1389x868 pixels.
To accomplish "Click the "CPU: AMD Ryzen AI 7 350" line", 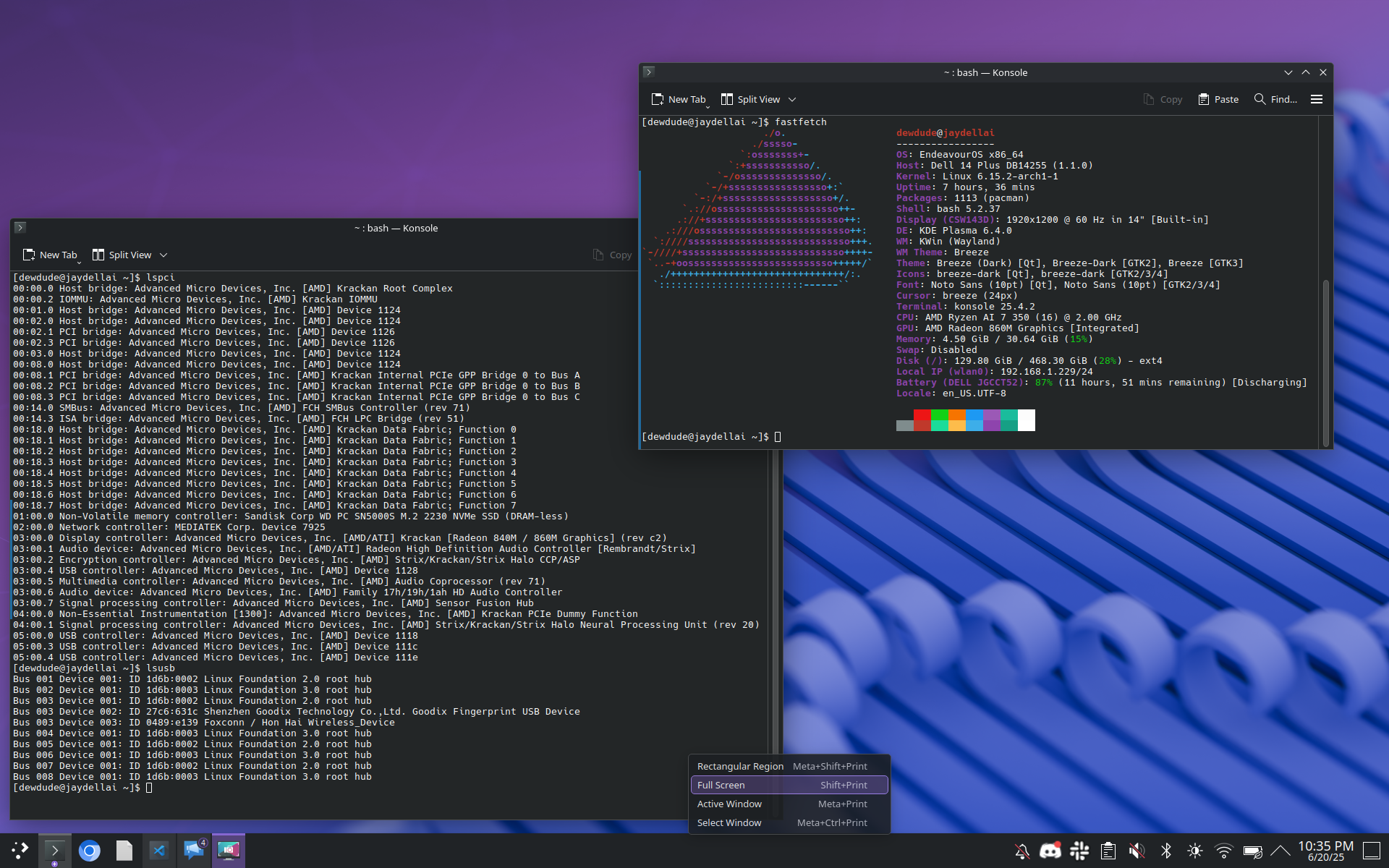I will pyautogui.click(x=1009, y=317).
